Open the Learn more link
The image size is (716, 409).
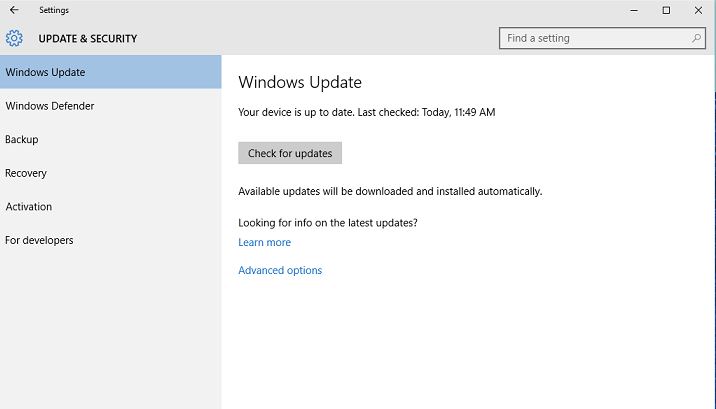(x=264, y=242)
